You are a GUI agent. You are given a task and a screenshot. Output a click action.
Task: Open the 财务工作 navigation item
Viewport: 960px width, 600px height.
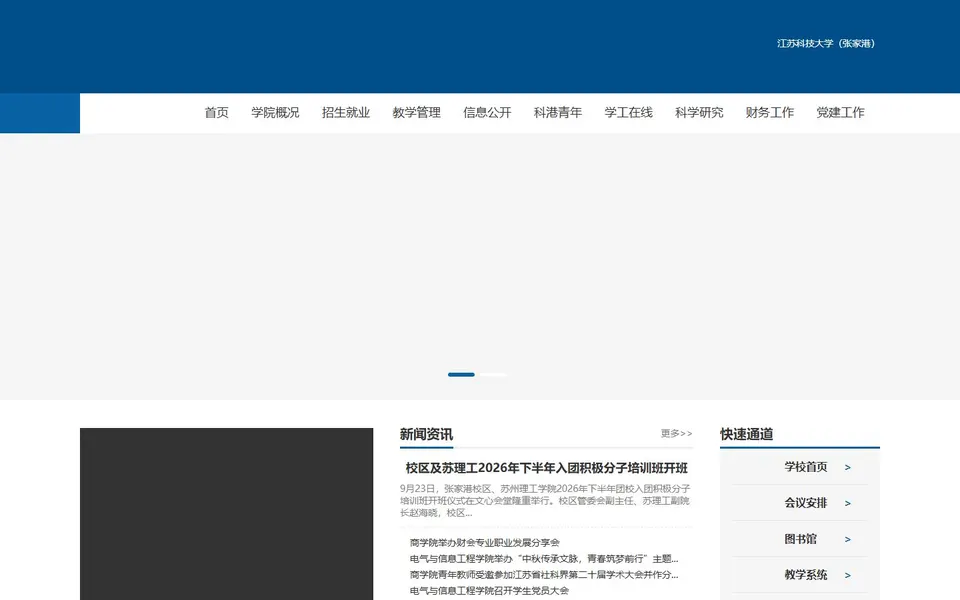(x=770, y=113)
